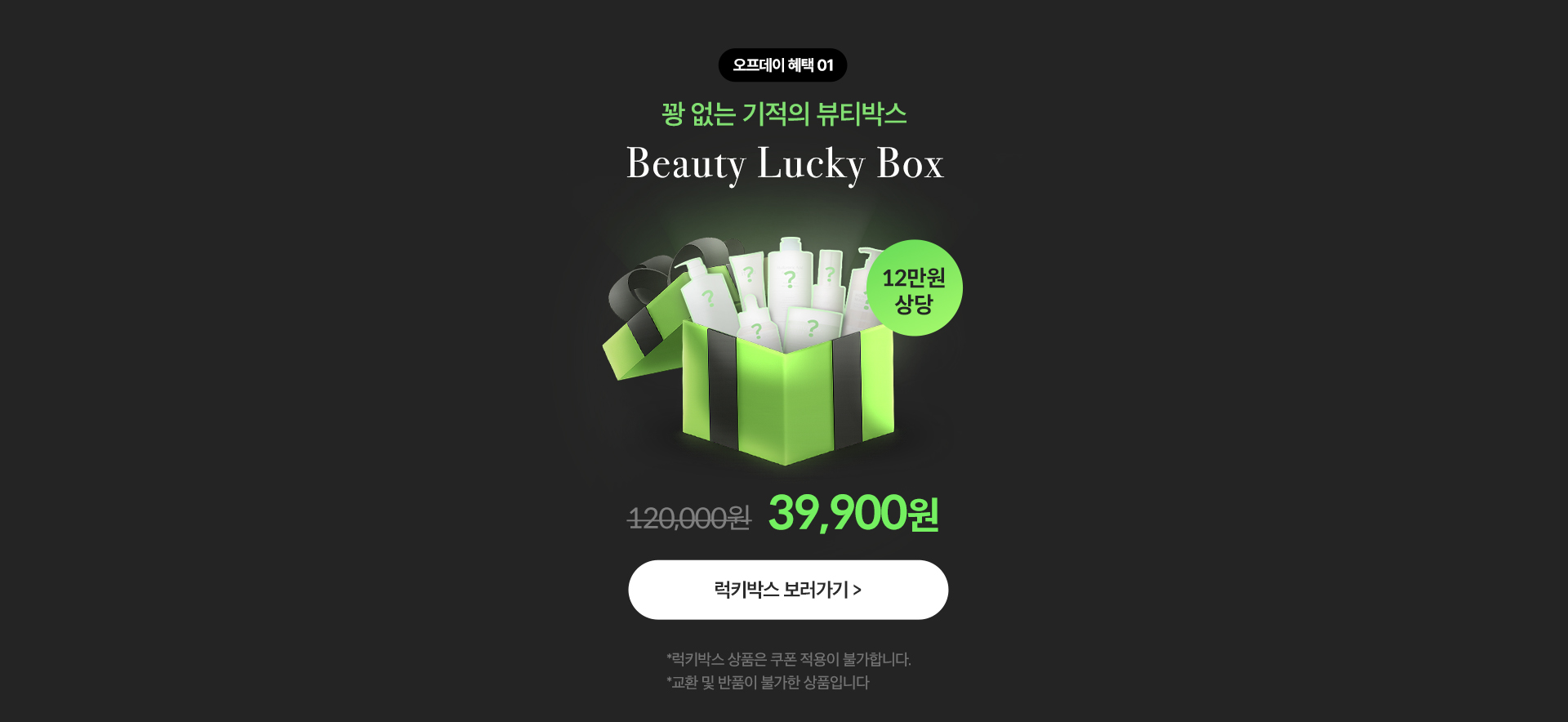Click the 쿠폰 적용이 불가합니다 notice line
The image size is (1568, 722).
788,659
